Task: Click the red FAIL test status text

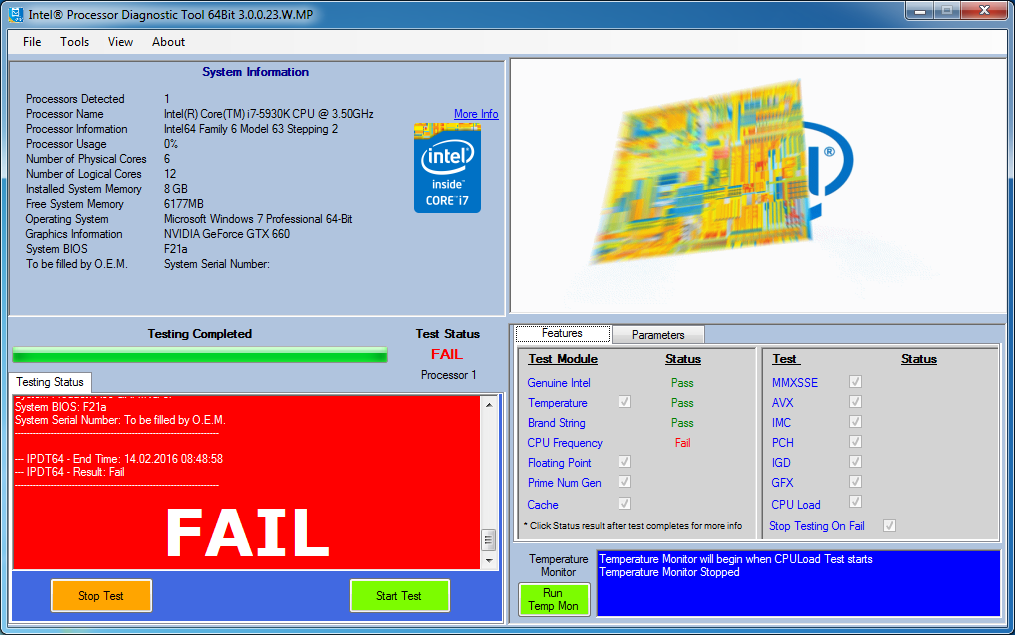Action: (x=447, y=354)
